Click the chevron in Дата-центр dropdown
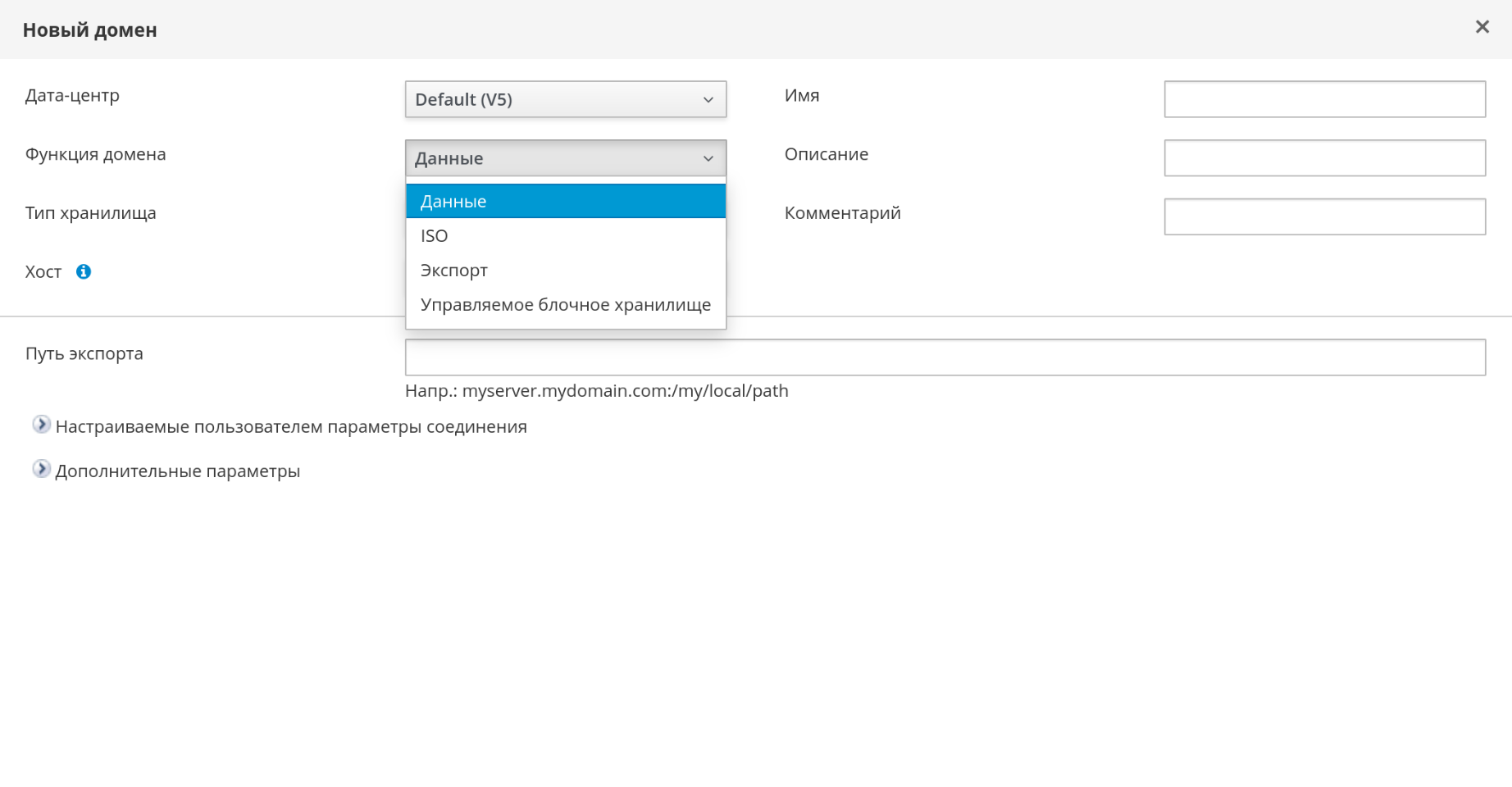The width and height of the screenshot is (1512, 787). point(708,100)
